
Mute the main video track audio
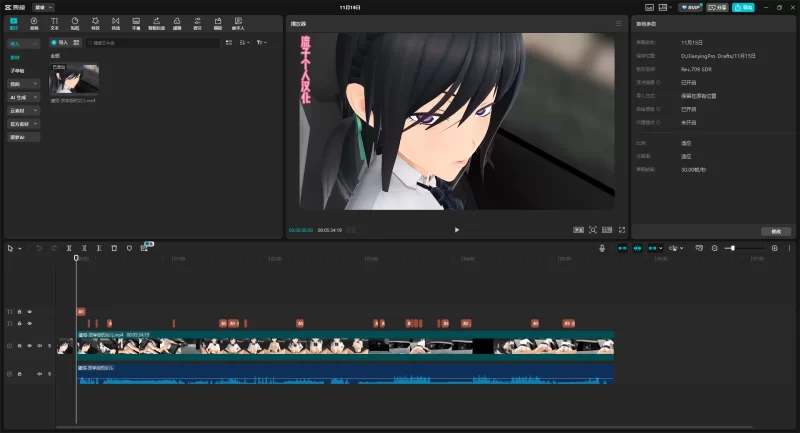(40, 346)
